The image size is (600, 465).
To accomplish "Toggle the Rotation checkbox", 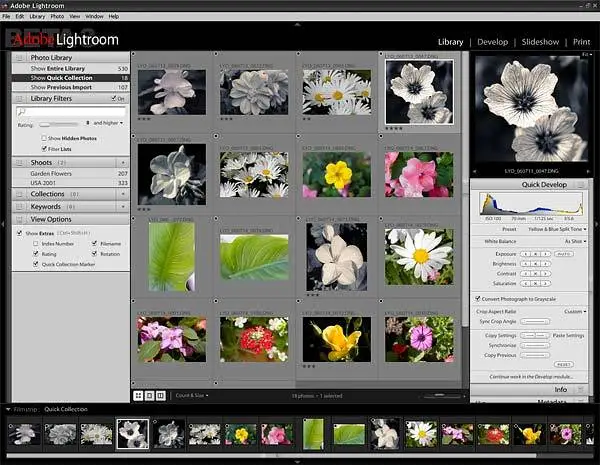I will coord(94,254).
